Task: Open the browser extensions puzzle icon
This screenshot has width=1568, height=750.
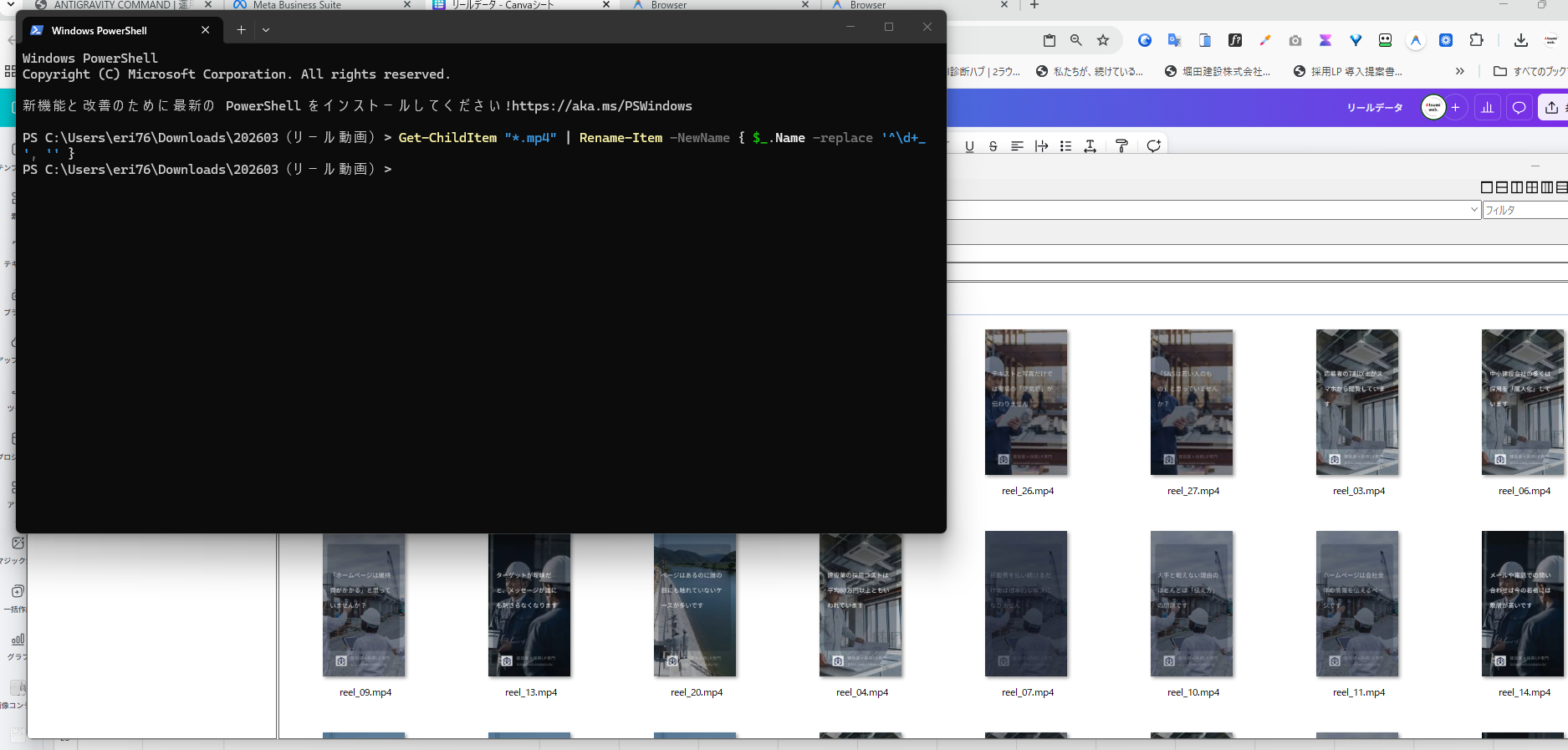Action: [1476, 40]
